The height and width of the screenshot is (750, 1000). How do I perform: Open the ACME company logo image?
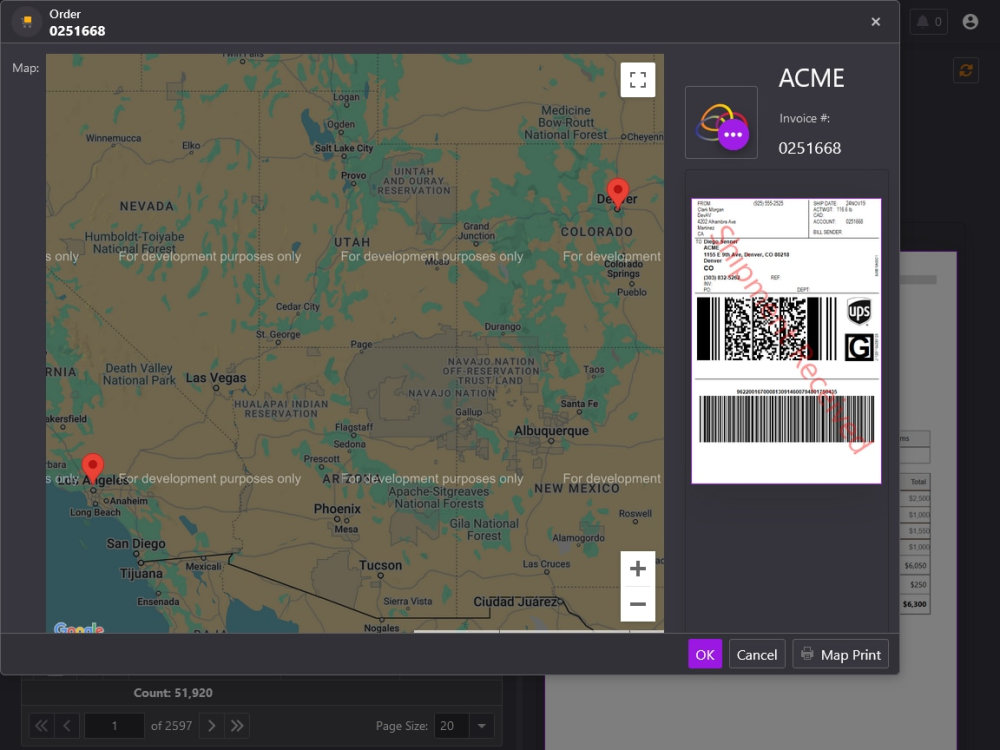(x=721, y=122)
